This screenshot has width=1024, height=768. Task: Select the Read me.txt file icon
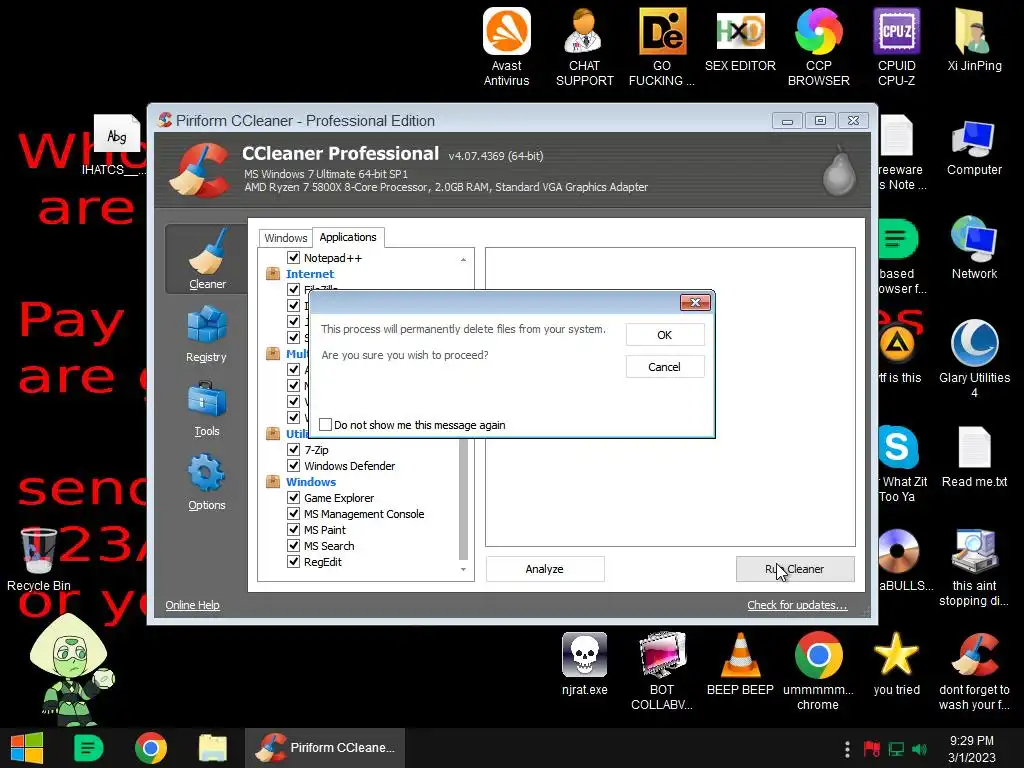pos(974,456)
